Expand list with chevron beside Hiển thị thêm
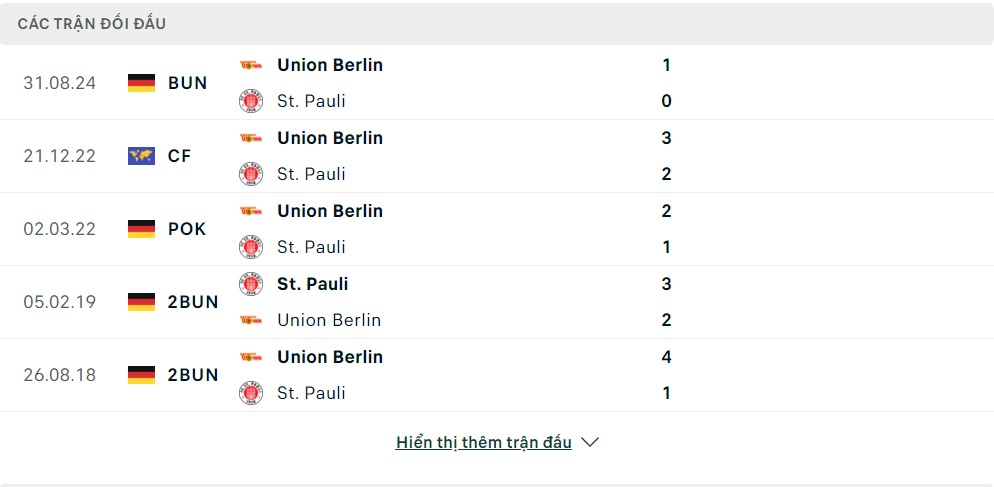 [x=590, y=443]
